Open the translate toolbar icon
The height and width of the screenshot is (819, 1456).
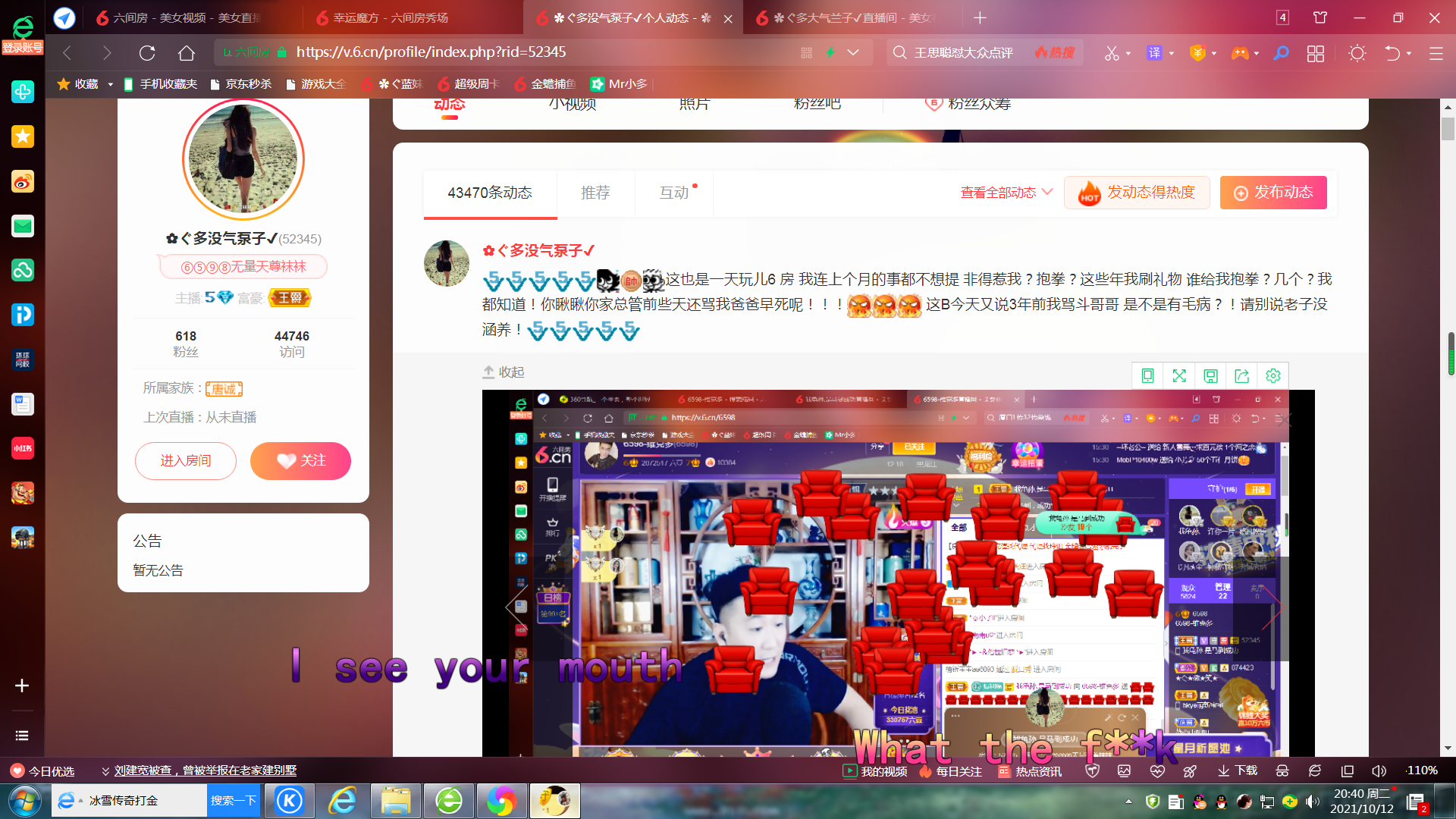[1154, 53]
